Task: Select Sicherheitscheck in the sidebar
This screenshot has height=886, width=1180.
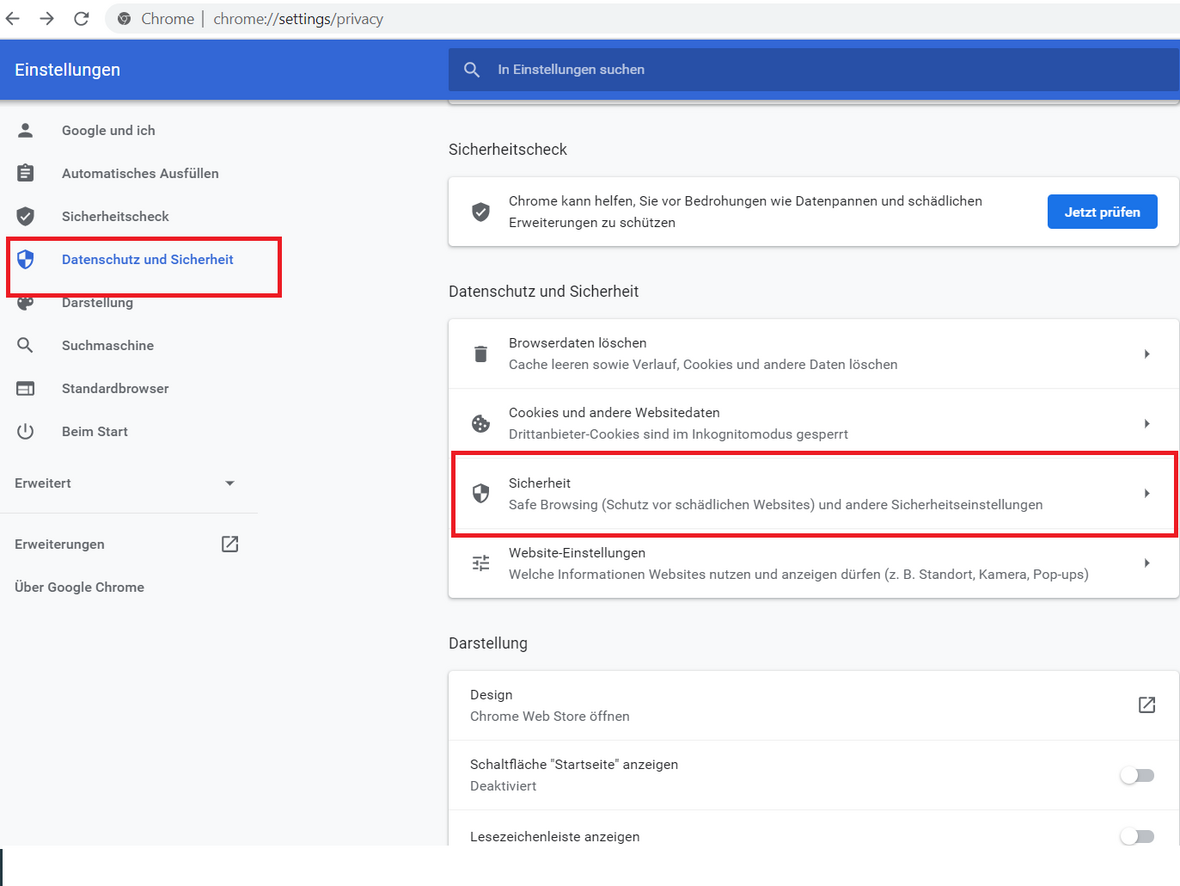Action: pos(115,217)
